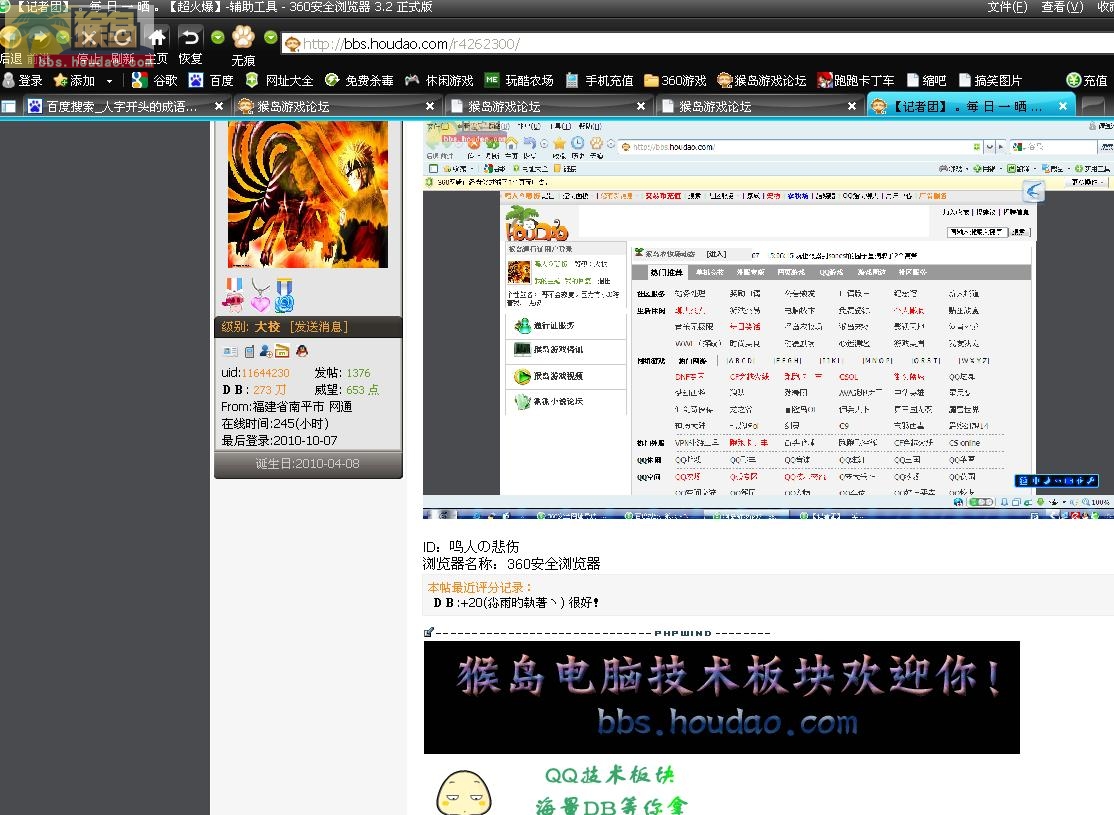The width and height of the screenshot is (1114, 815).
Task: Open the 360游戏 bookmark folder
Action: [676, 80]
